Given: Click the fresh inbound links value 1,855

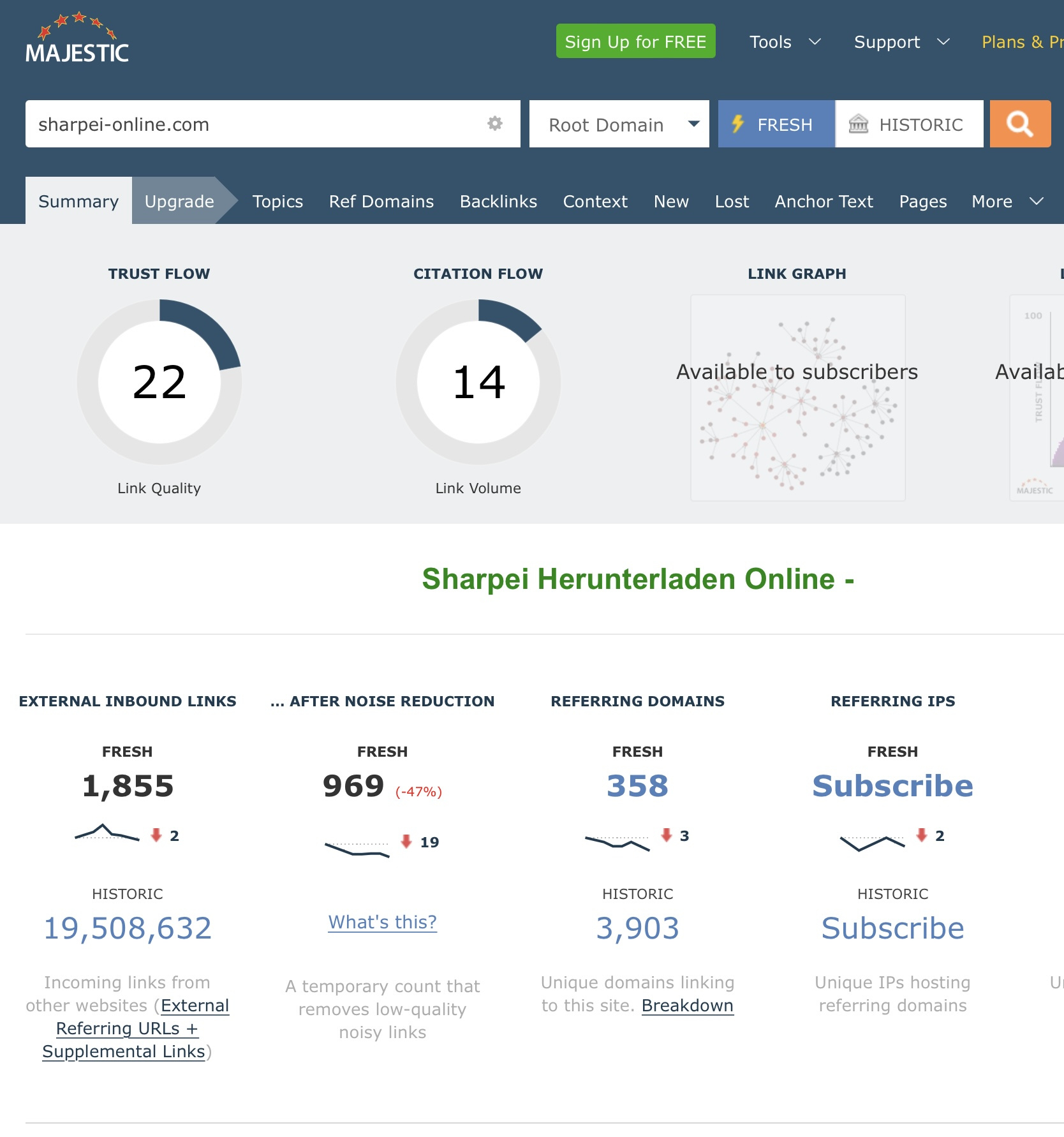Looking at the screenshot, I should tap(128, 785).
